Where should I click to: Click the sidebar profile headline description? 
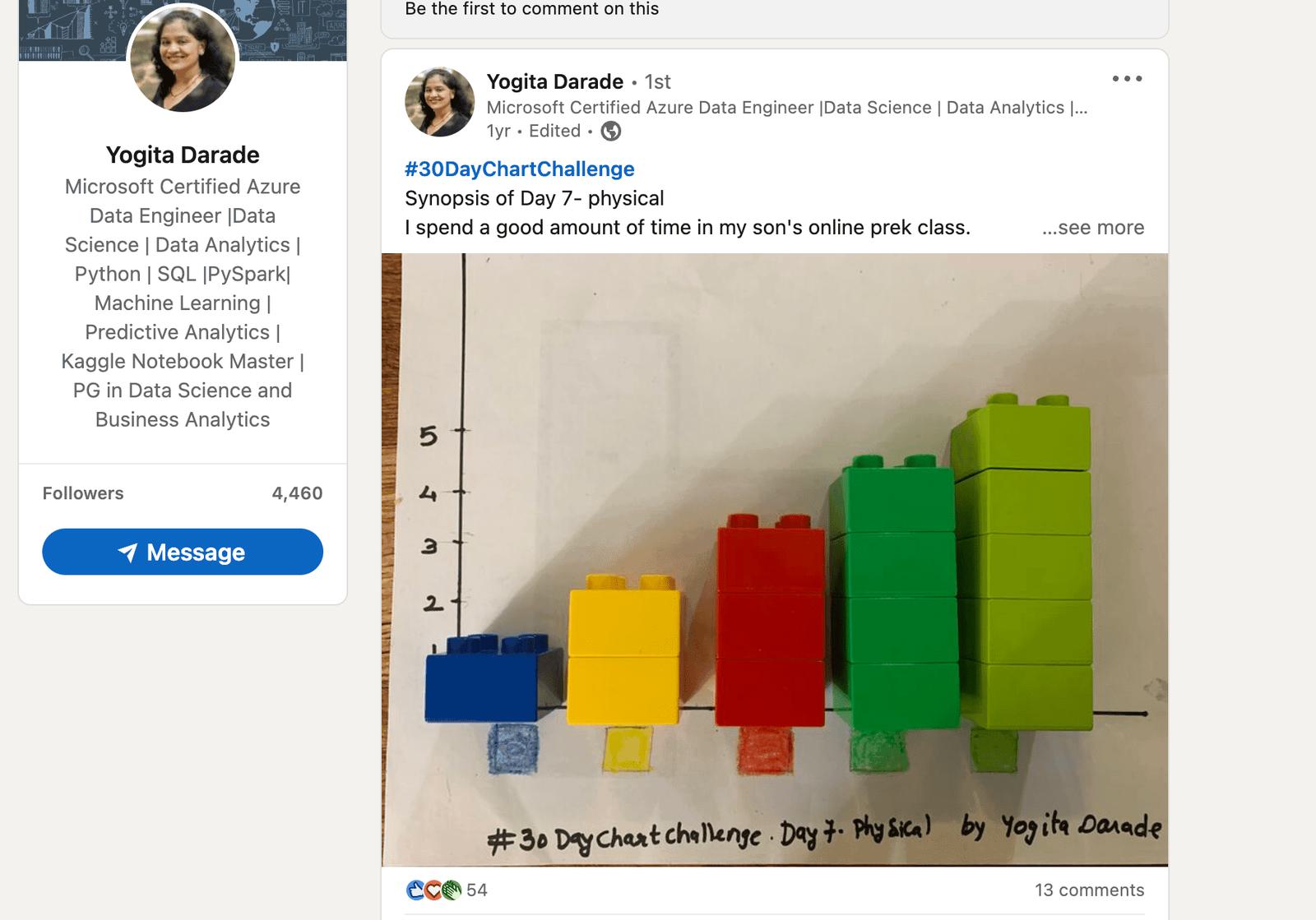tap(183, 303)
